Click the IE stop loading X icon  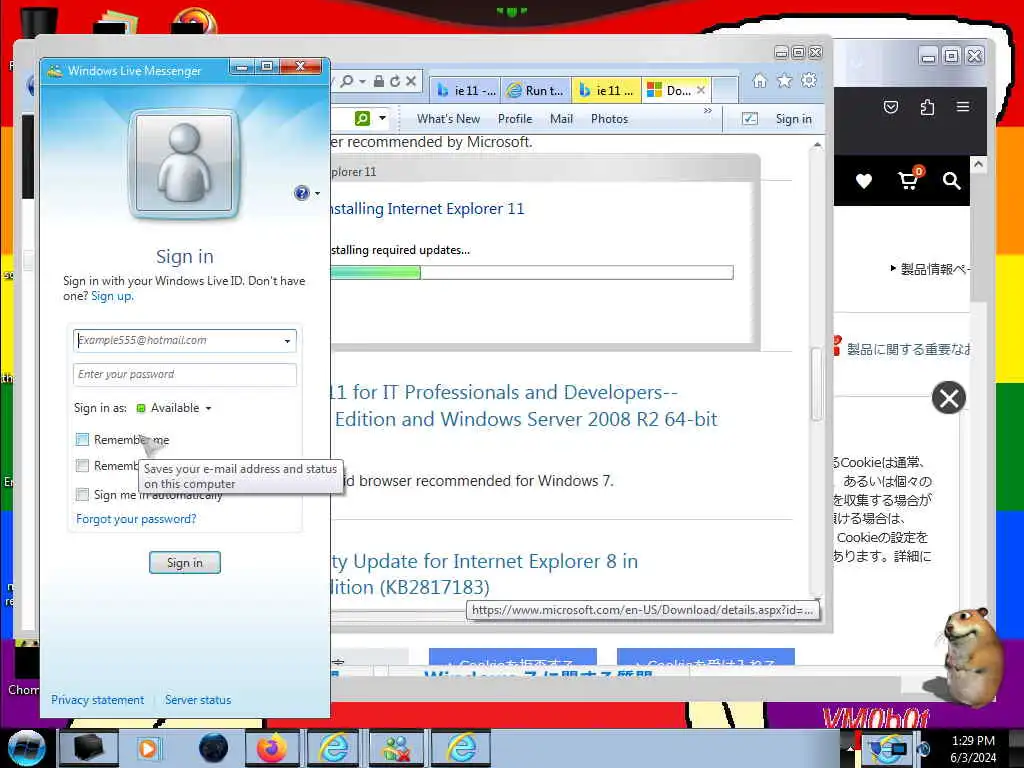click(x=411, y=81)
